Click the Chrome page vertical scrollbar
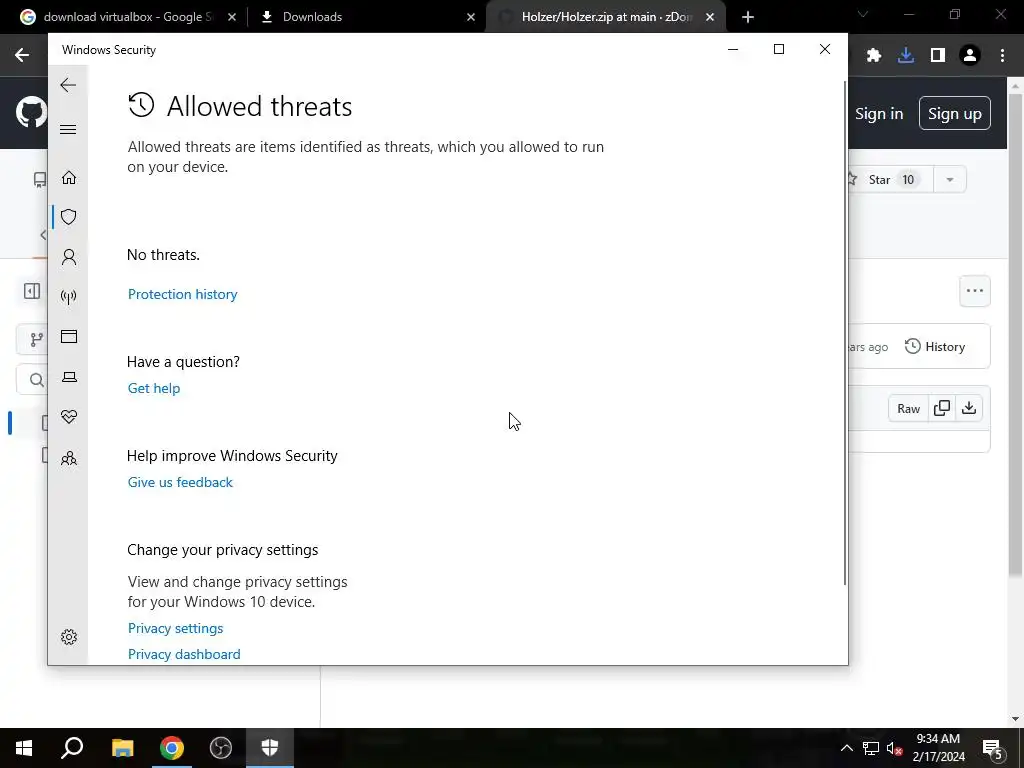Viewport: 1024px width, 768px height. pos(1016,336)
